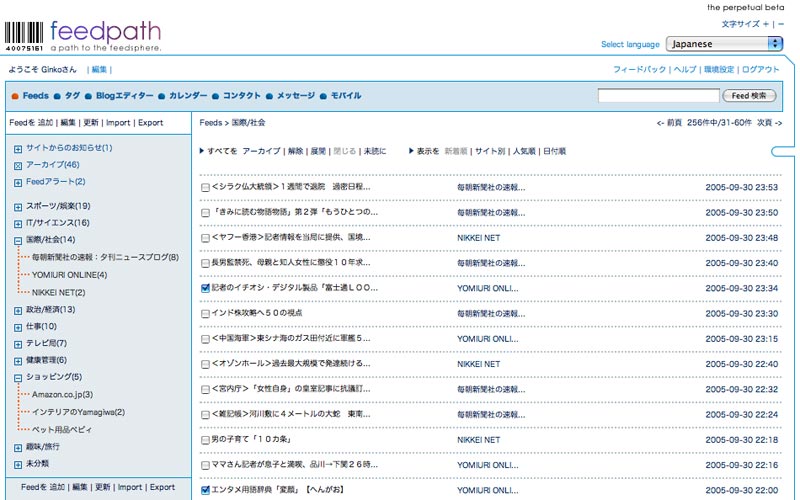Sort display by 人気順
Screen dimensions: 800x500
[524, 151]
